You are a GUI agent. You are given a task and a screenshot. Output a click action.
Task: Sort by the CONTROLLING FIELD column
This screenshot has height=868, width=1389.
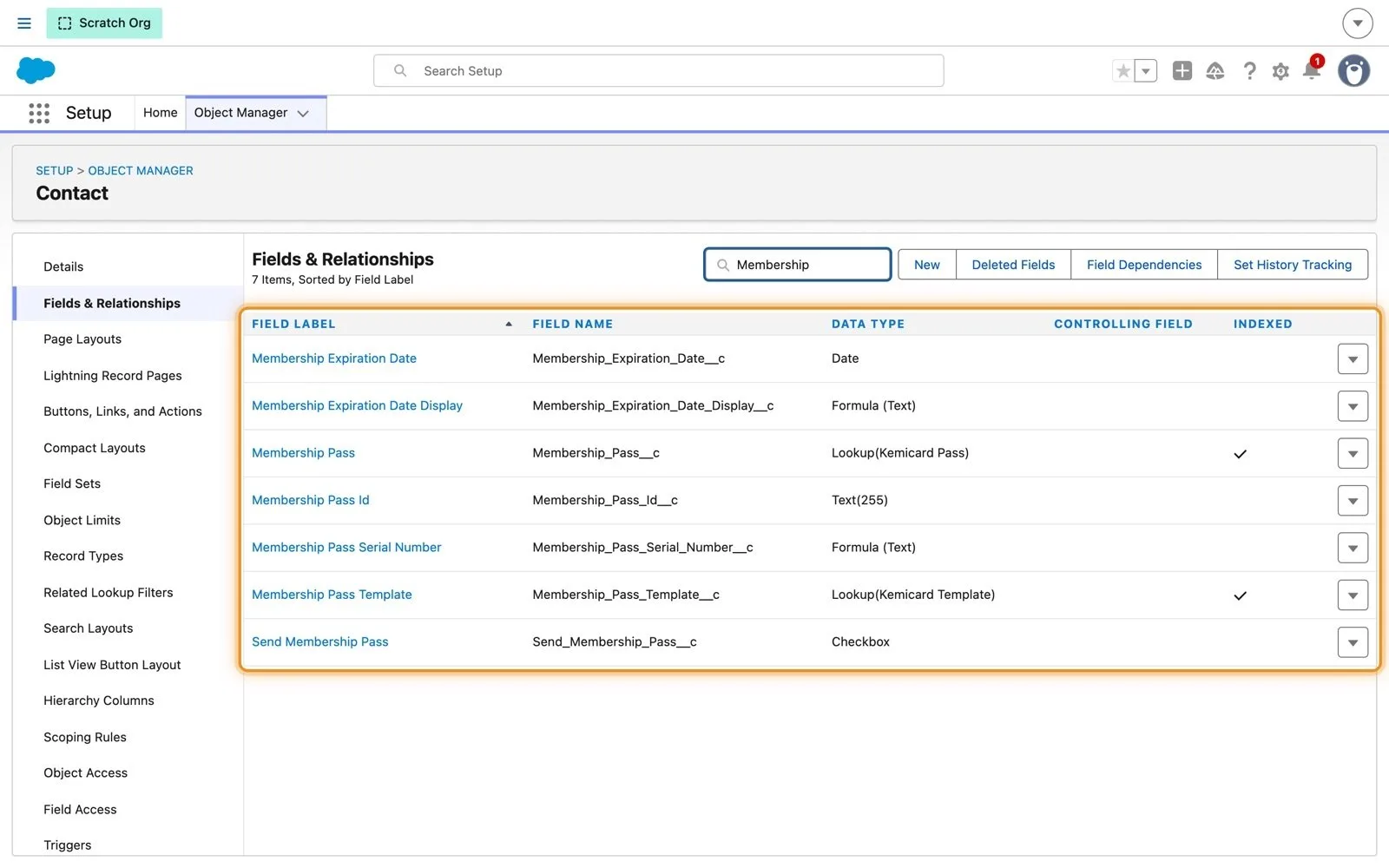tap(1123, 324)
